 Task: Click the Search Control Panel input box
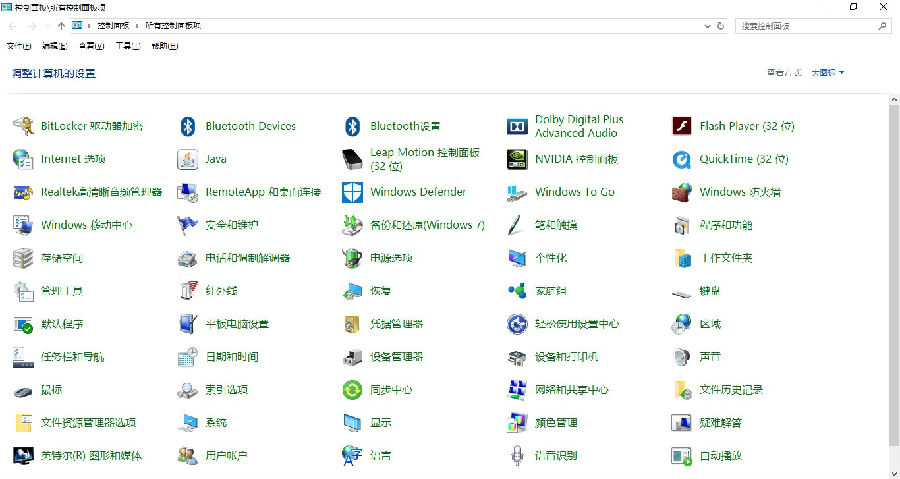[805, 25]
